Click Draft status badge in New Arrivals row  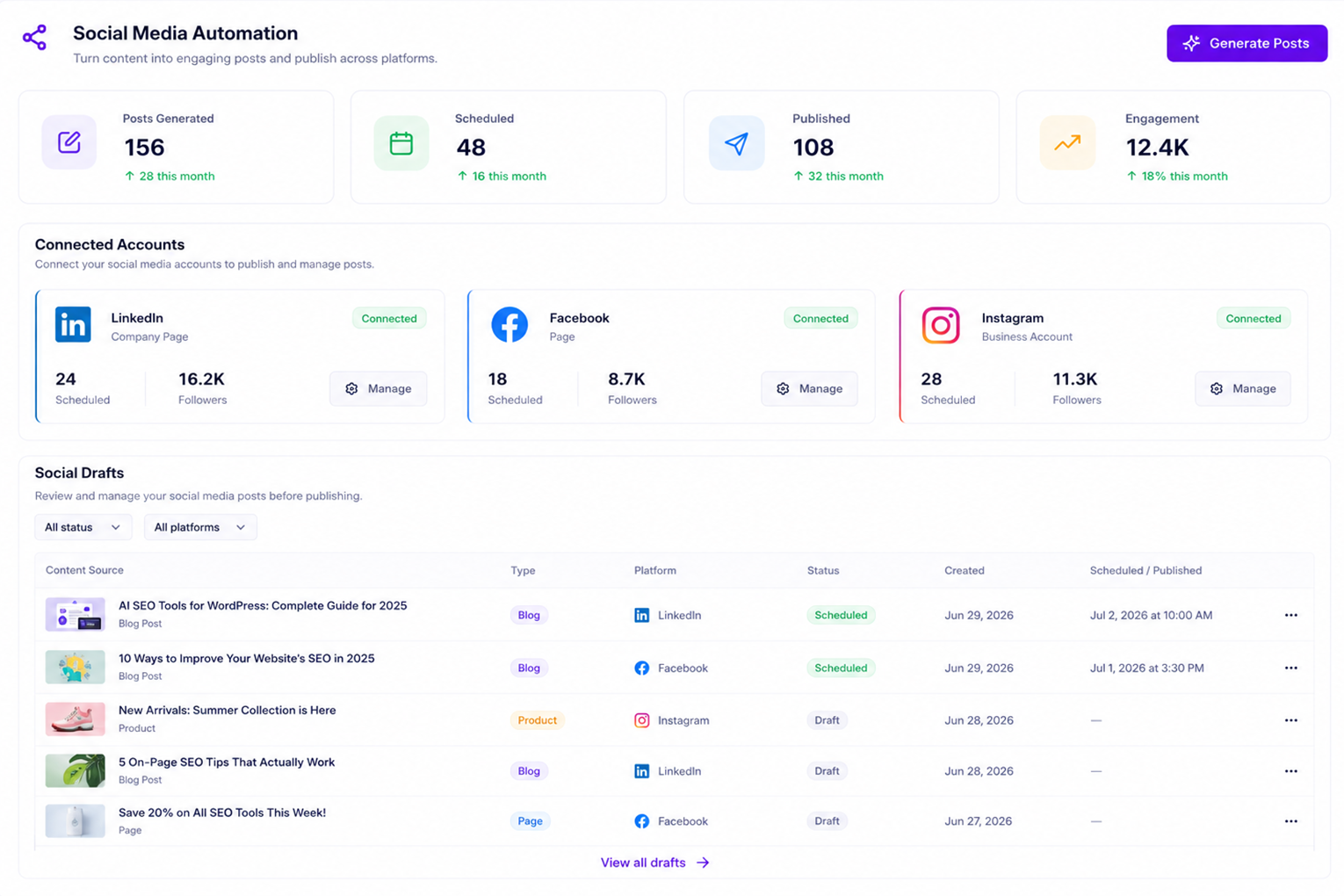827,720
